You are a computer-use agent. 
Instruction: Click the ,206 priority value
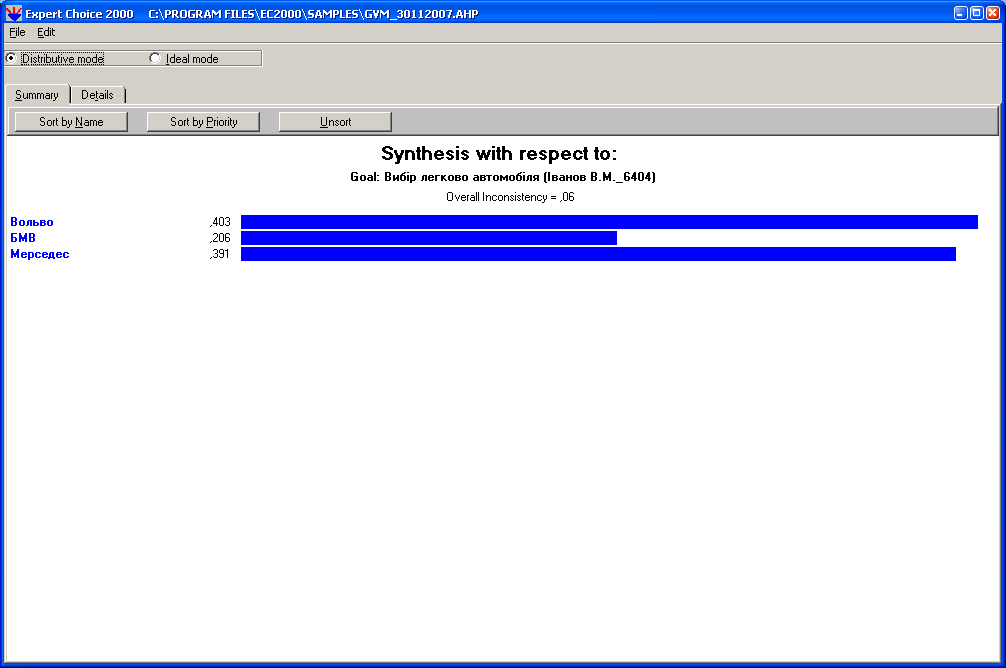coord(219,238)
